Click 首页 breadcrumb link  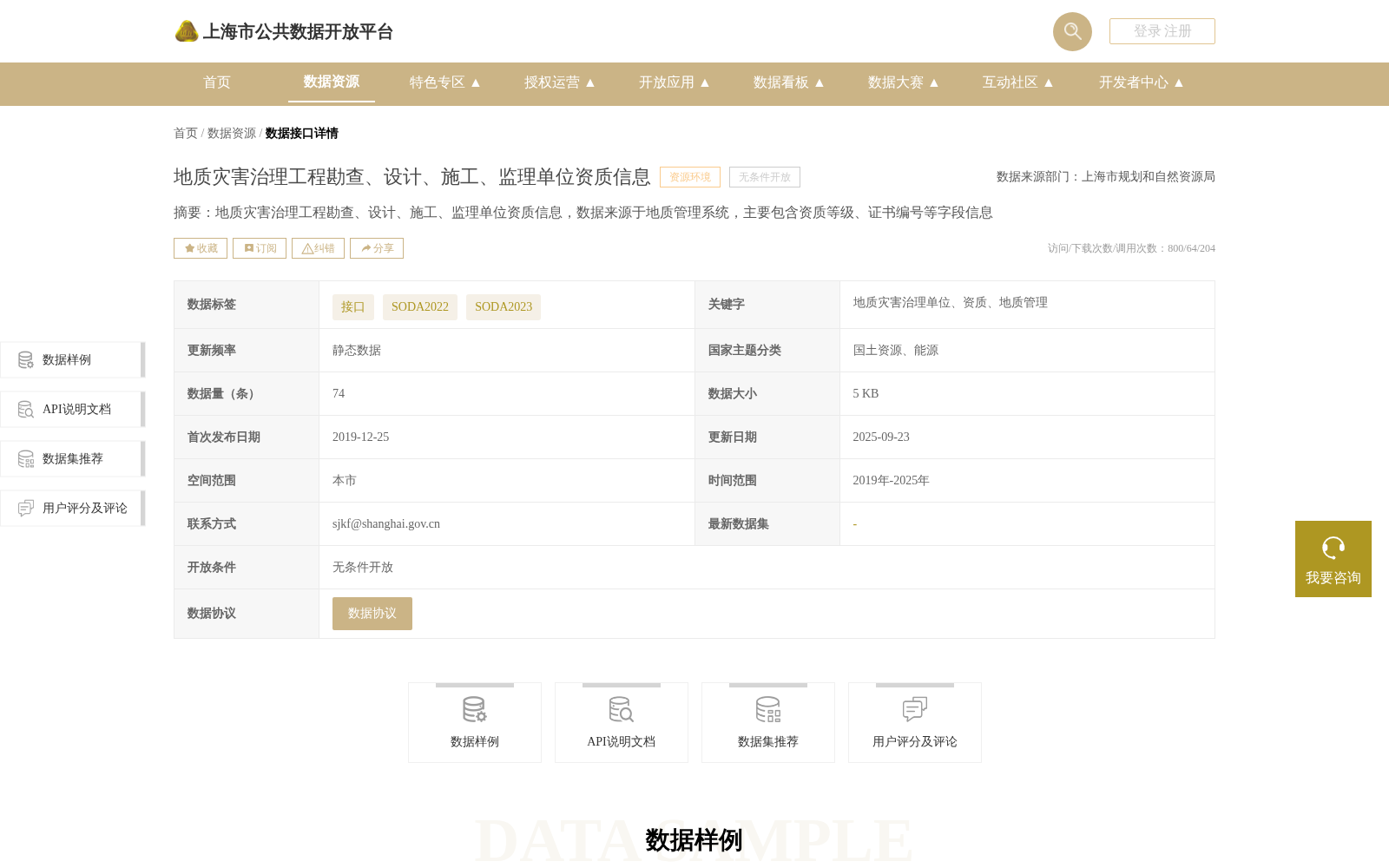click(186, 134)
